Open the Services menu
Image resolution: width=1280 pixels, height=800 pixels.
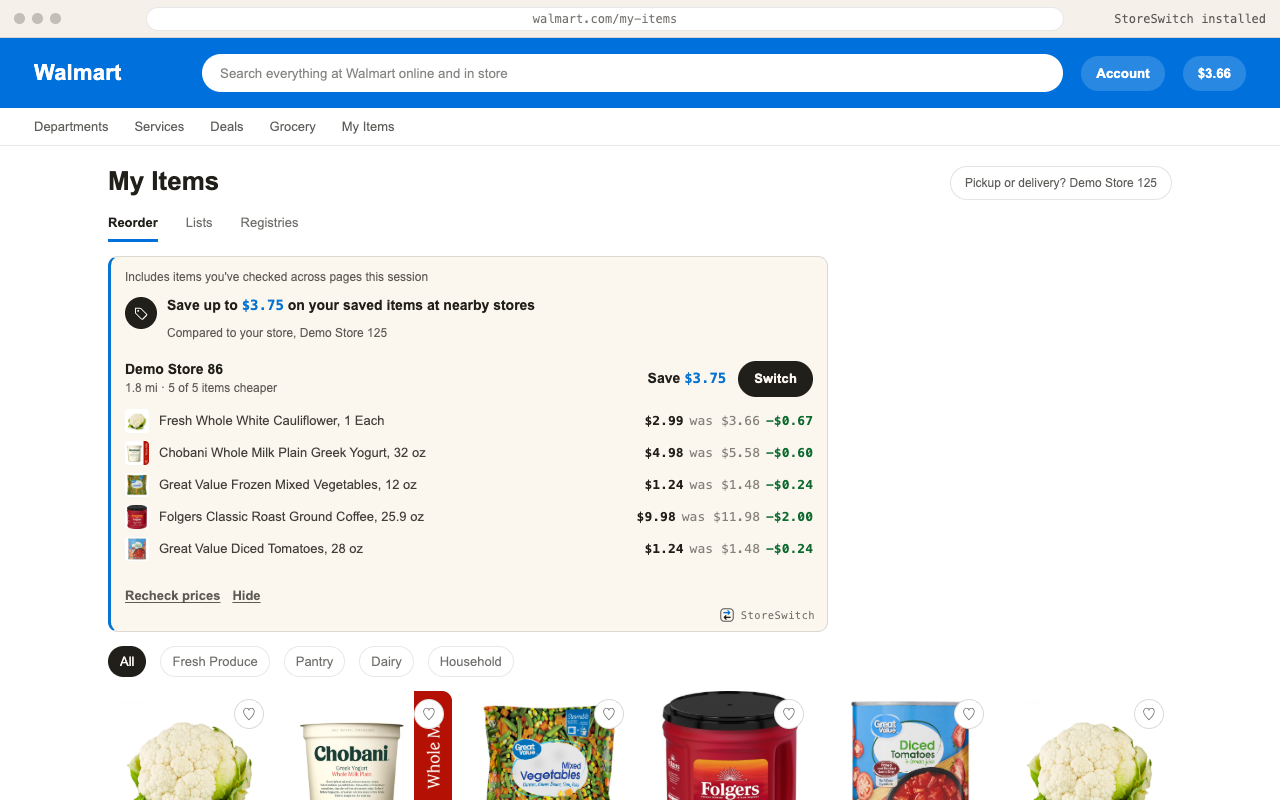159,127
